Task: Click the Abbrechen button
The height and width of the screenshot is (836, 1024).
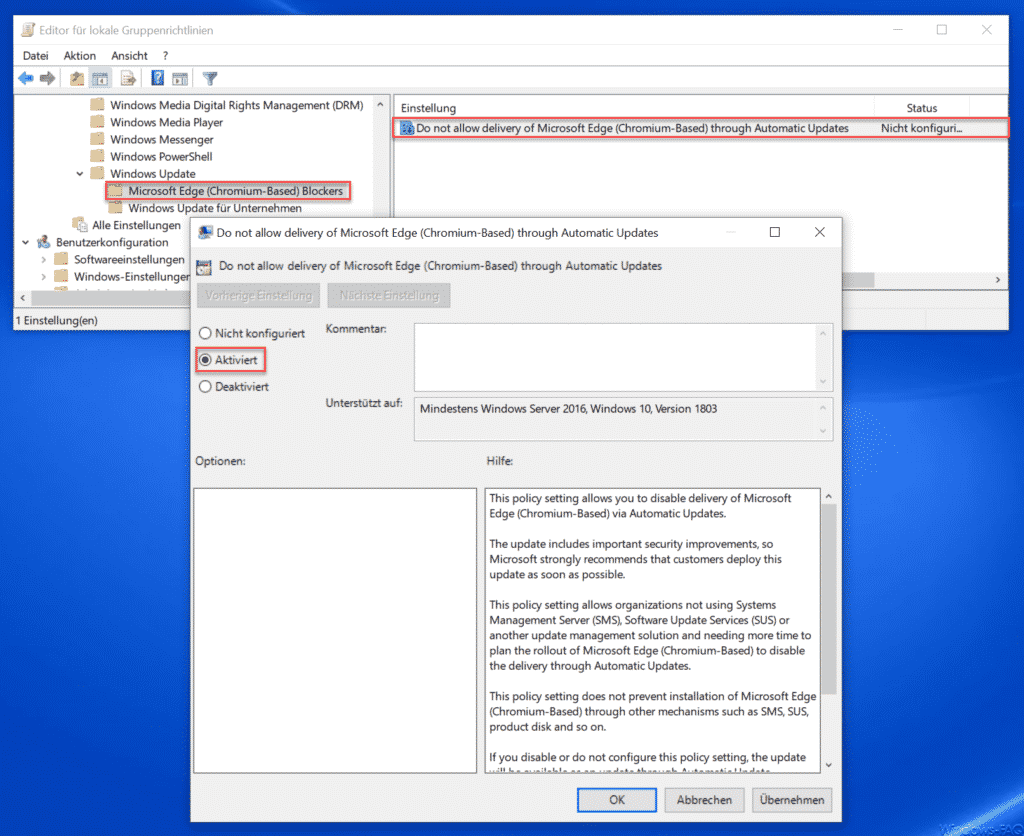Action: (x=704, y=799)
